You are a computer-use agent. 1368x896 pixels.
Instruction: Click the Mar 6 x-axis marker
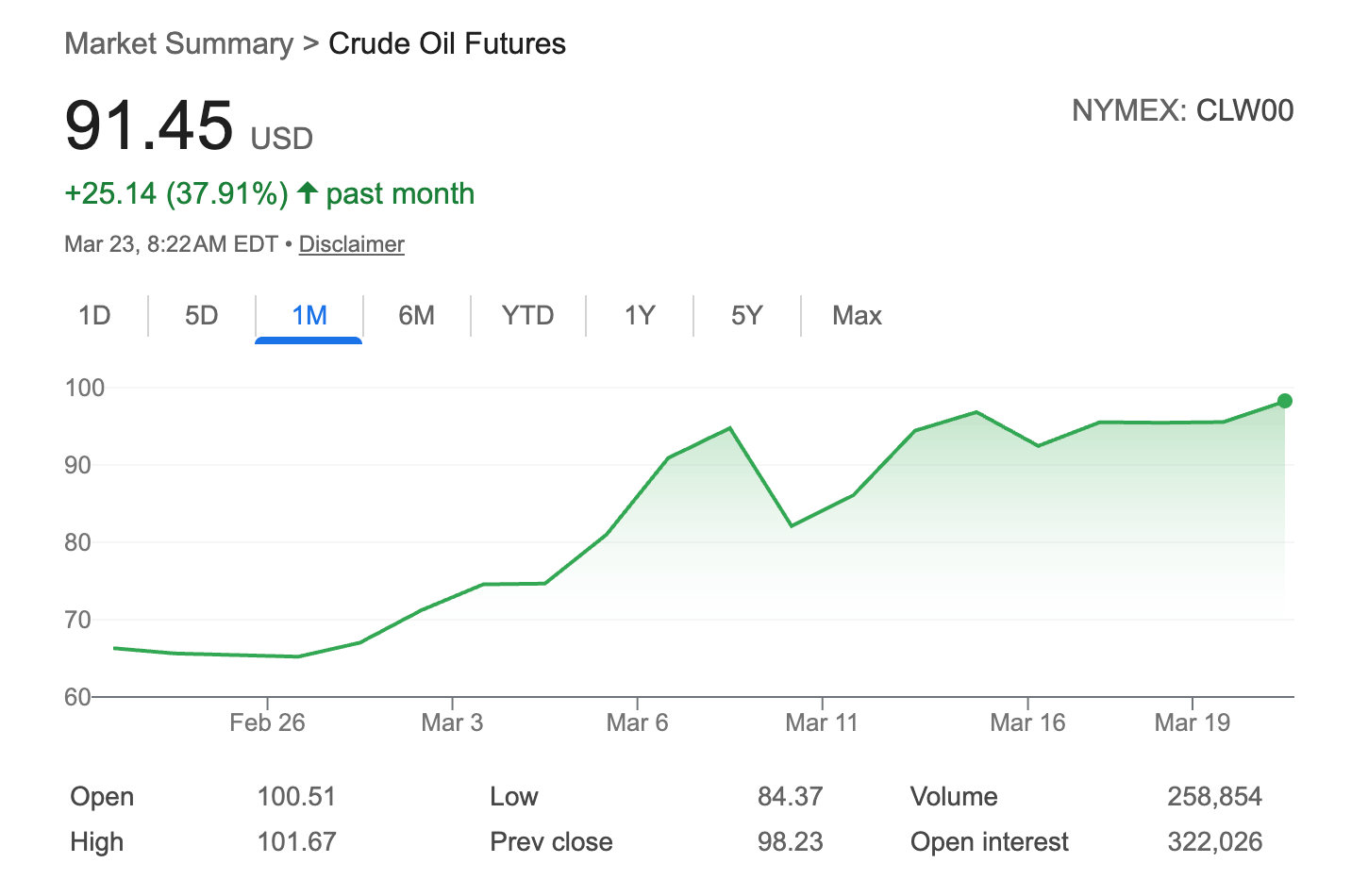637,722
